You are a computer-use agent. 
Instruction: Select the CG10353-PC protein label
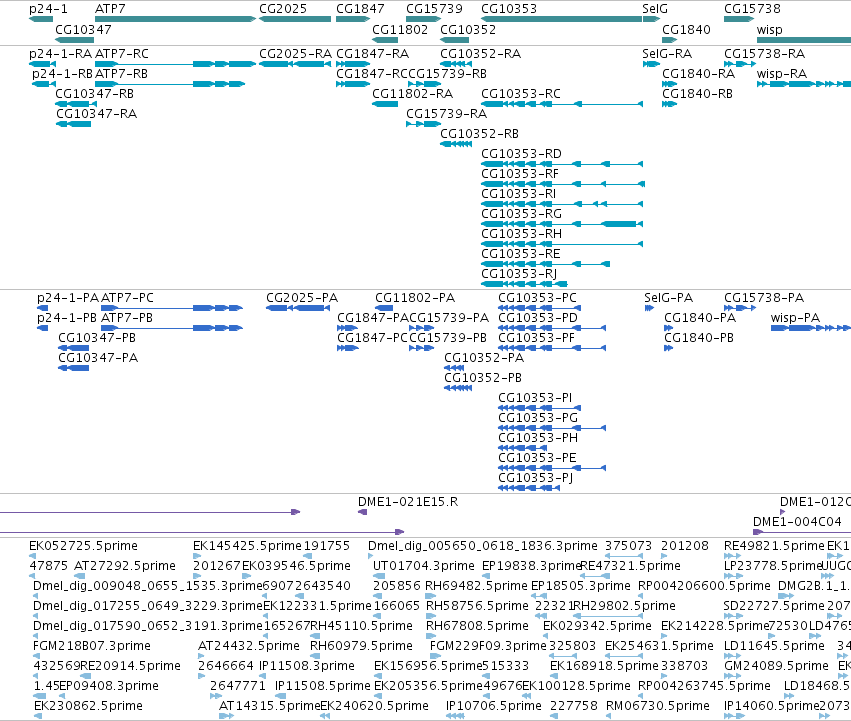click(537, 298)
